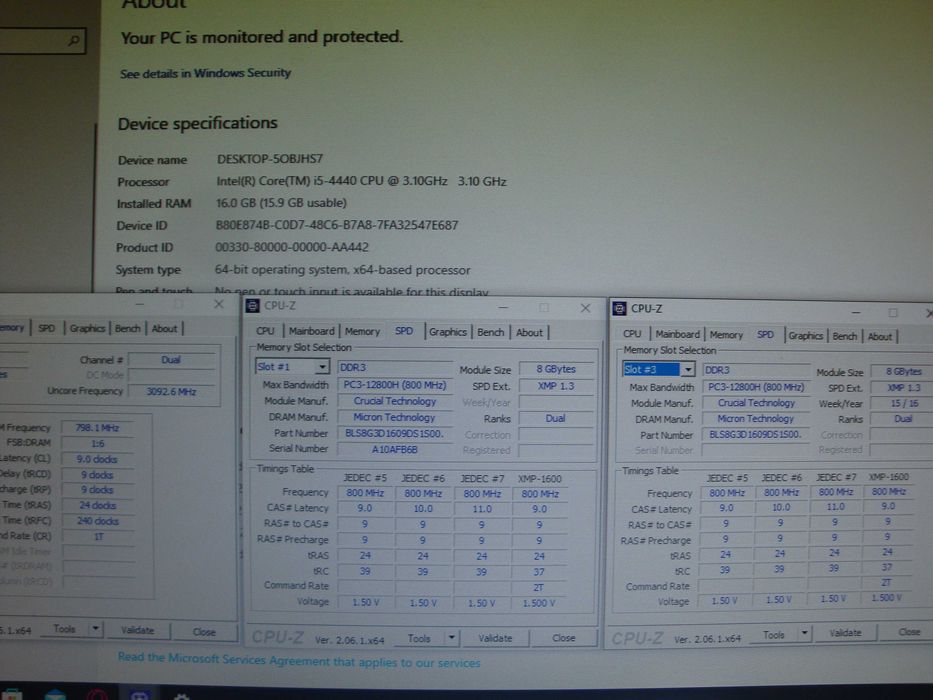The width and height of the screenshot is (933, 700).
Task: Click Close button in Slot #3 CPU-Z window
Action: point(909,632)
